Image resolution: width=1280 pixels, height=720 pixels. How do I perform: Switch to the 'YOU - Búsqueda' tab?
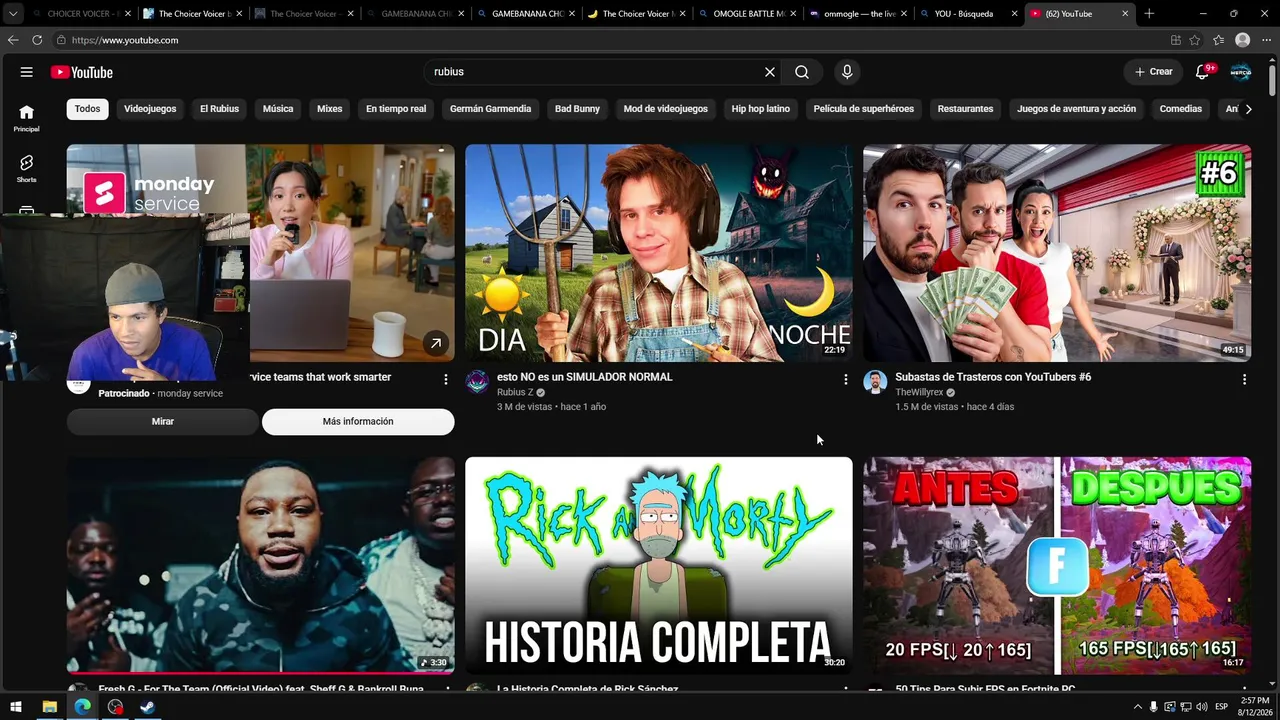click(968, 14)
